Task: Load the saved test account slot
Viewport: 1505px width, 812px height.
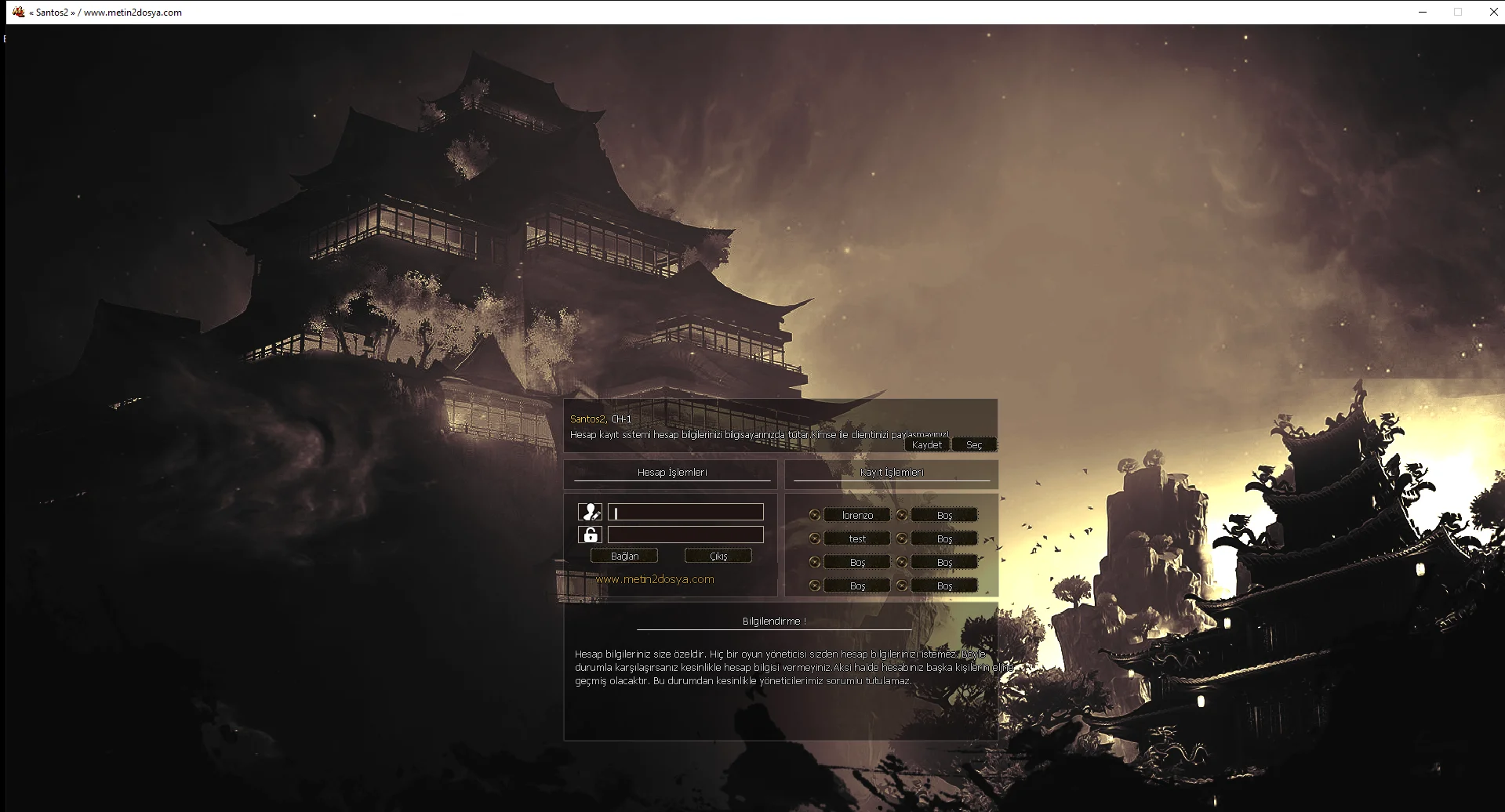Action: click(857, 538)
